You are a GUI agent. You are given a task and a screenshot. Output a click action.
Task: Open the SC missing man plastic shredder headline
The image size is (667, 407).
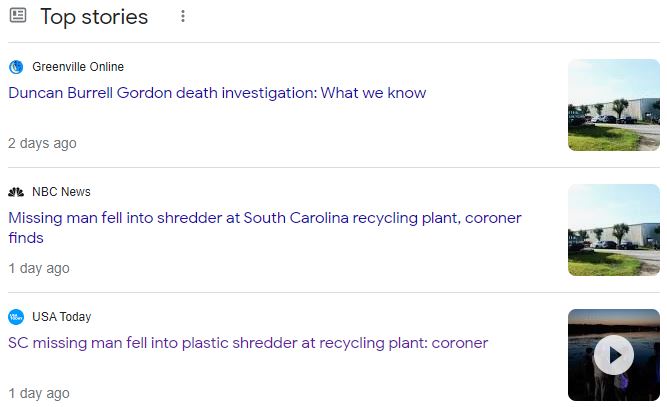coord(248,343)
